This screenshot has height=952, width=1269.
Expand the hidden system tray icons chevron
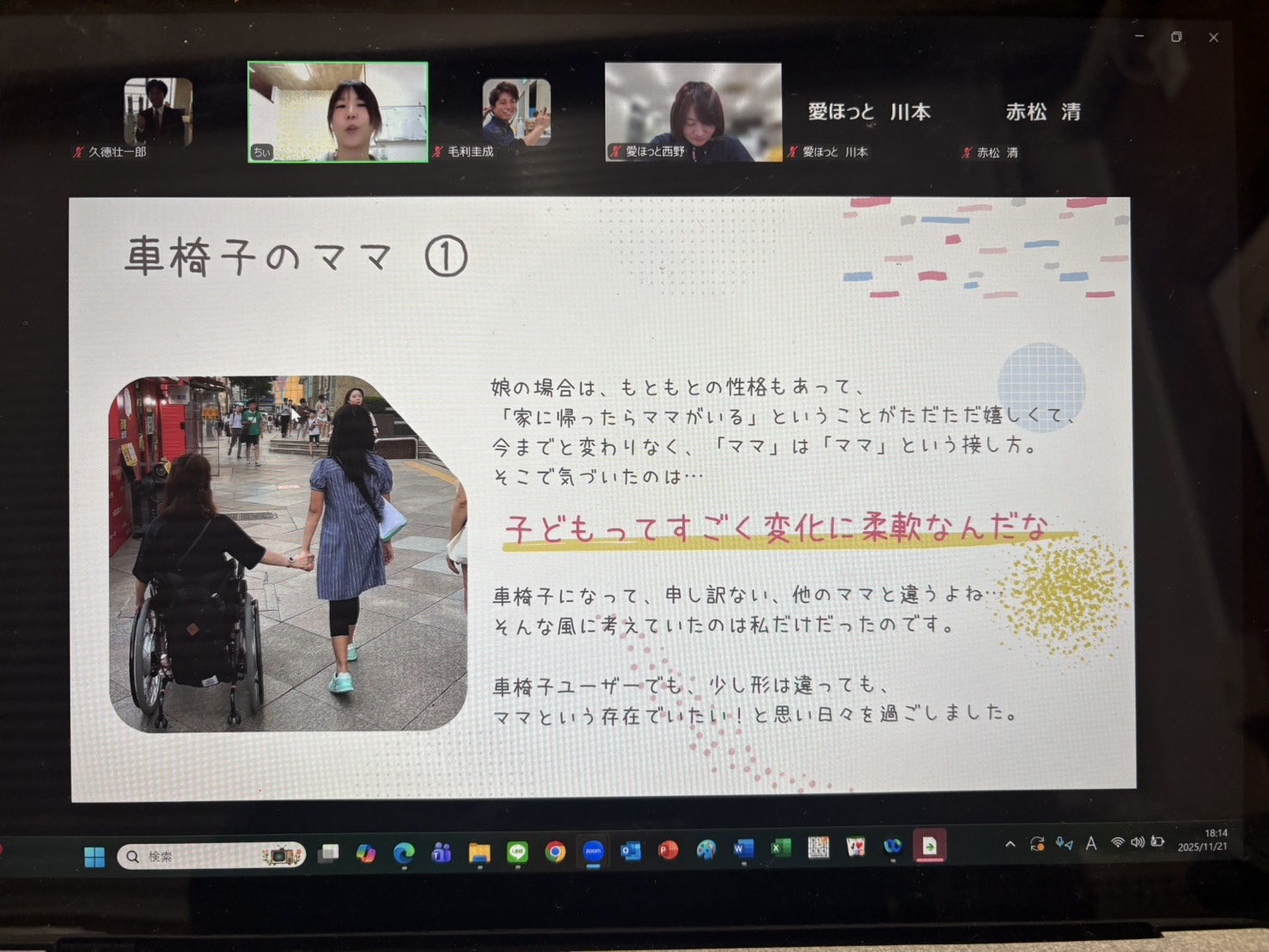tap(1010, 845)
